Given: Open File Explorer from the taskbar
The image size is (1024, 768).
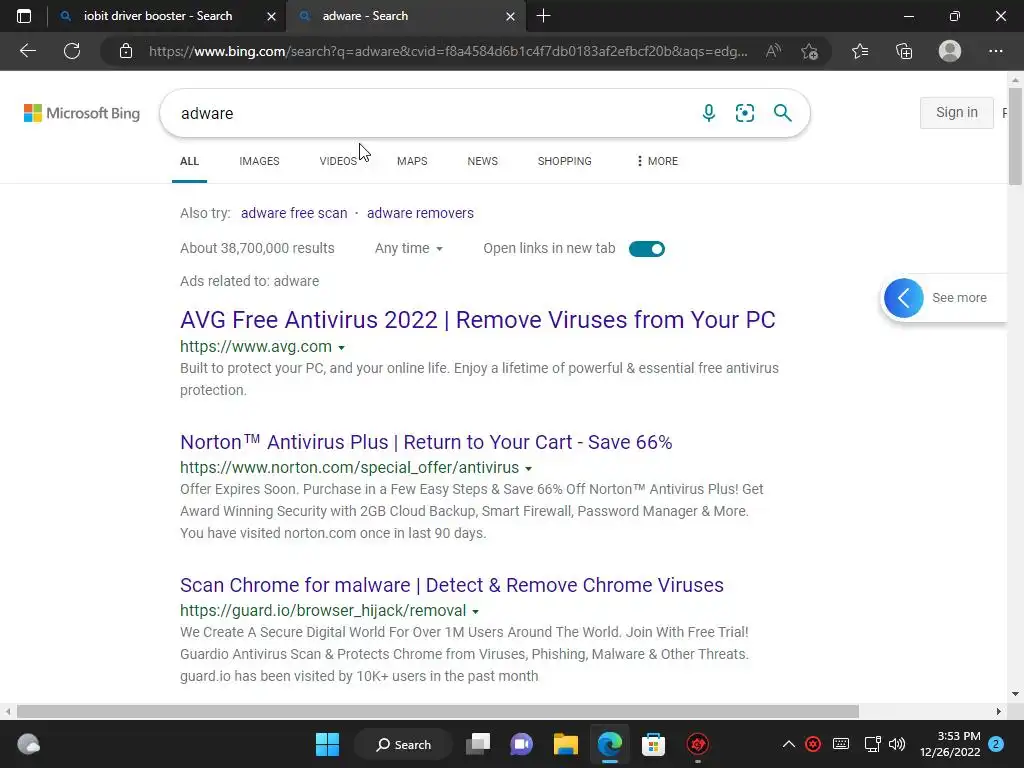Looking at the screenshot, I should pyautogui.click(x=566, y=744).
